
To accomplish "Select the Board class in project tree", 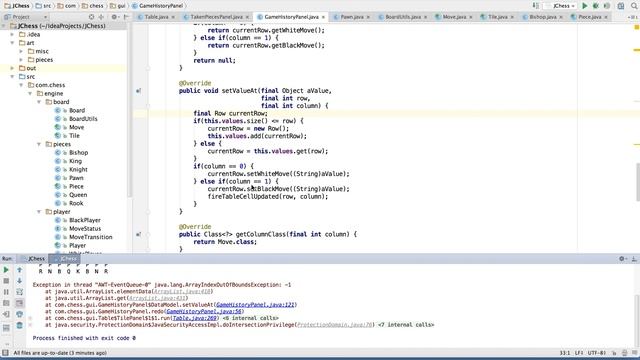I will point(77,110).
